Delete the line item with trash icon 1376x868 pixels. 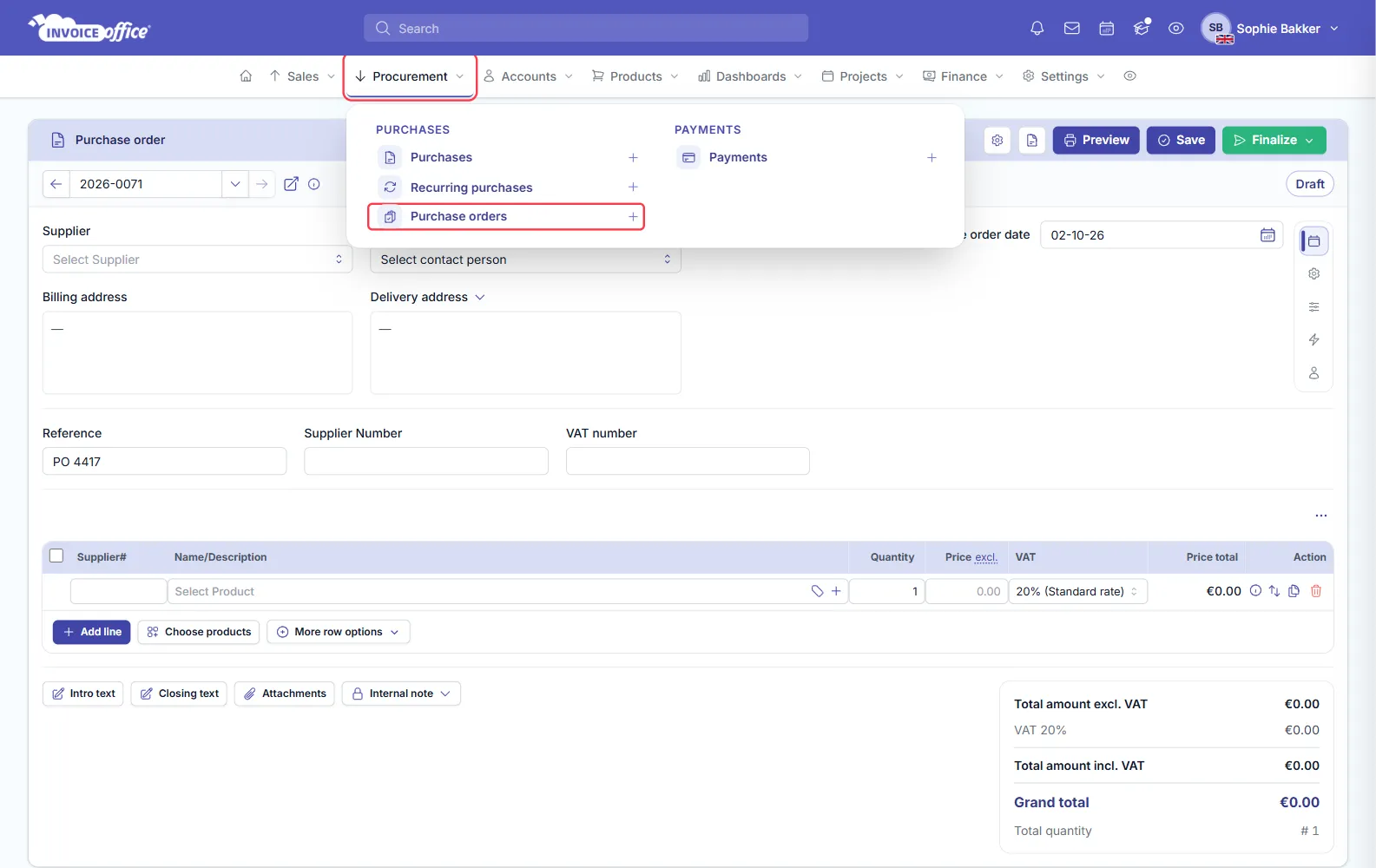(1316, 591)
